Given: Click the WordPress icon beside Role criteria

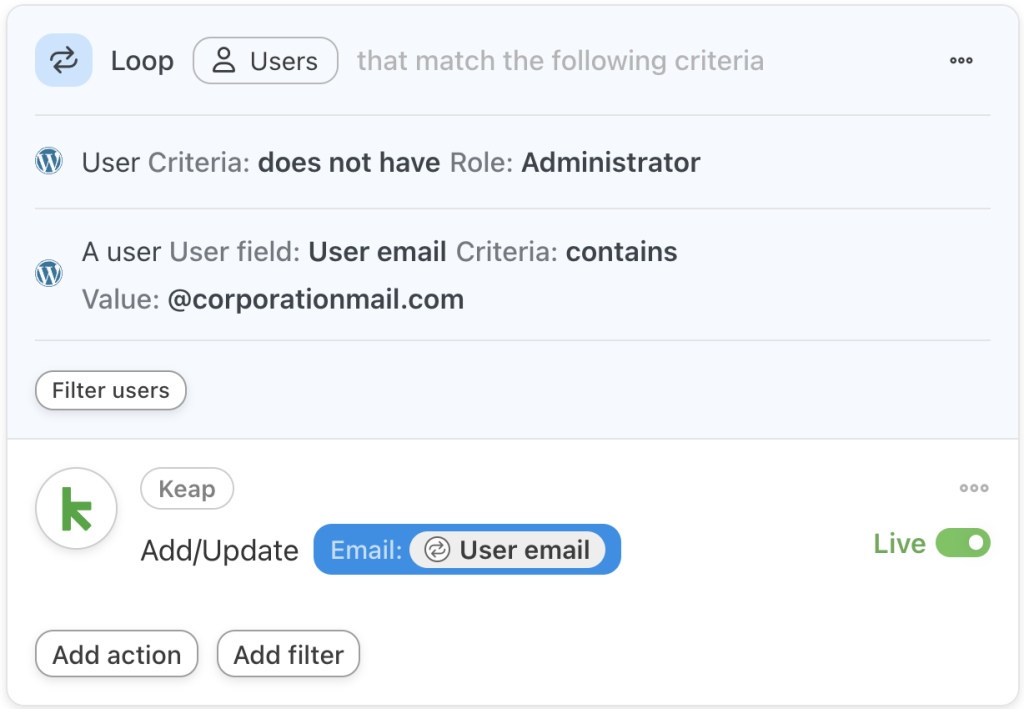Looking at the screenshot, I should (48, 160).
